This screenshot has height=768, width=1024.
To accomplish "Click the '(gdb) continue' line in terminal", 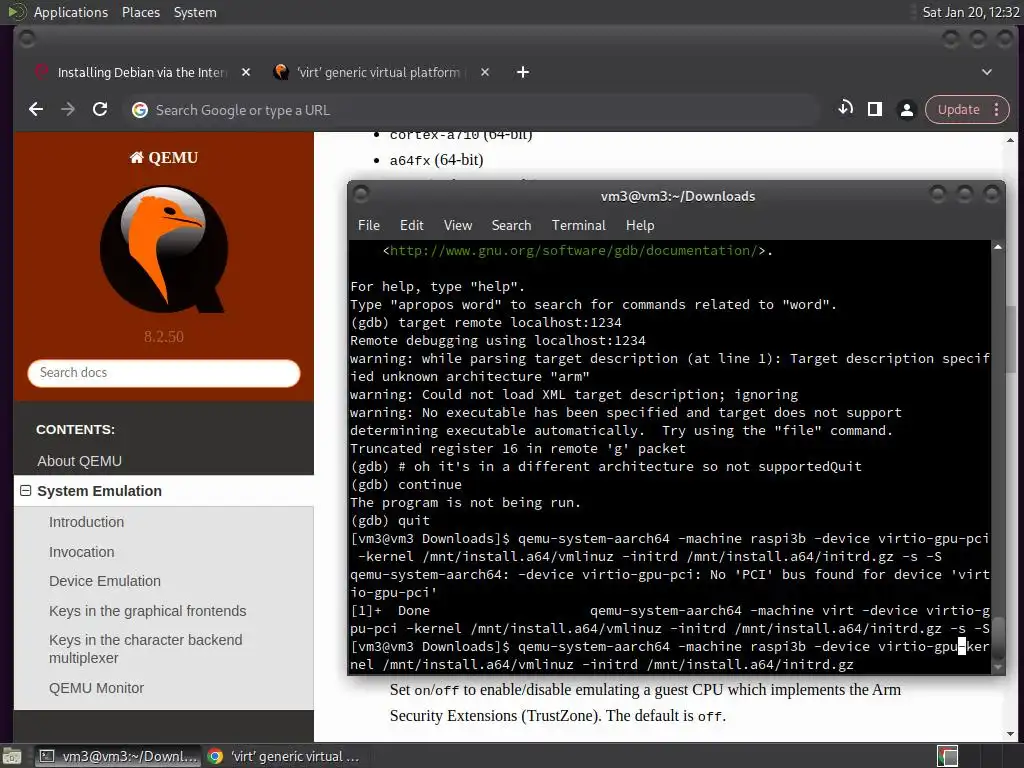I will (x=406, y=485).
